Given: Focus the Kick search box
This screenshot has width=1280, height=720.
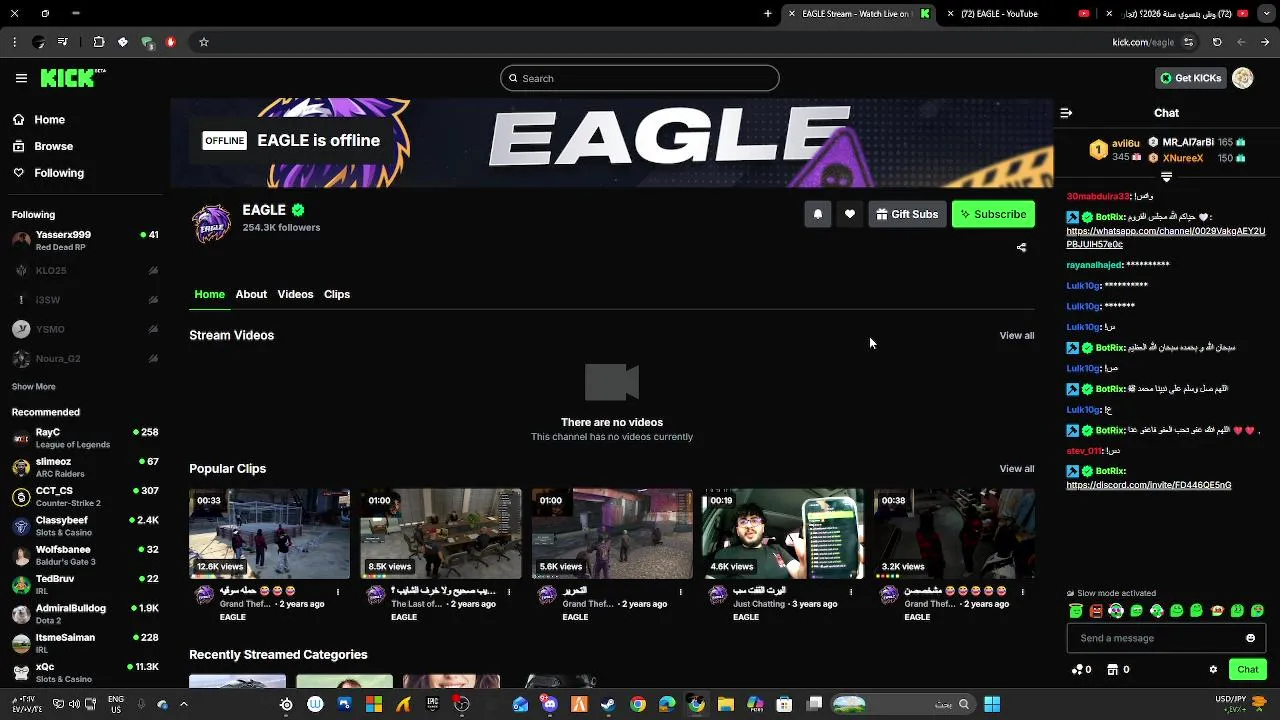Looking at the screenshot, I should tap(640, 78).
